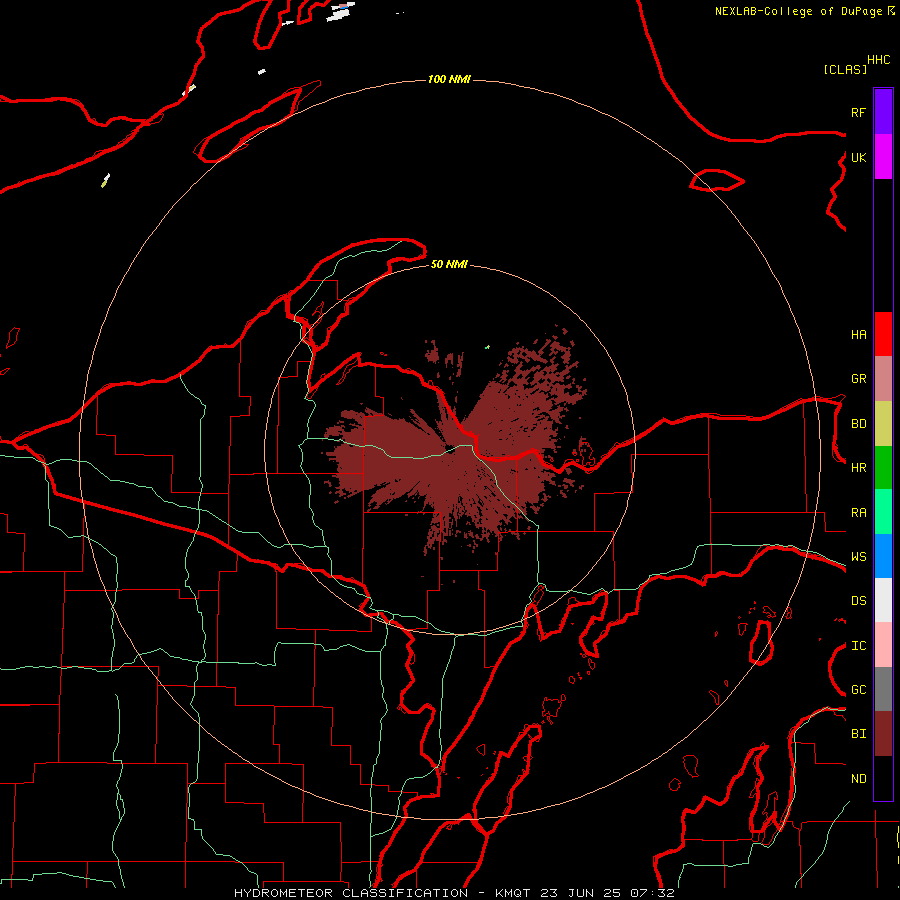Screen dimensions: 900x900
Task: Click the DS legend label
Action: click(x=858, y=601)
